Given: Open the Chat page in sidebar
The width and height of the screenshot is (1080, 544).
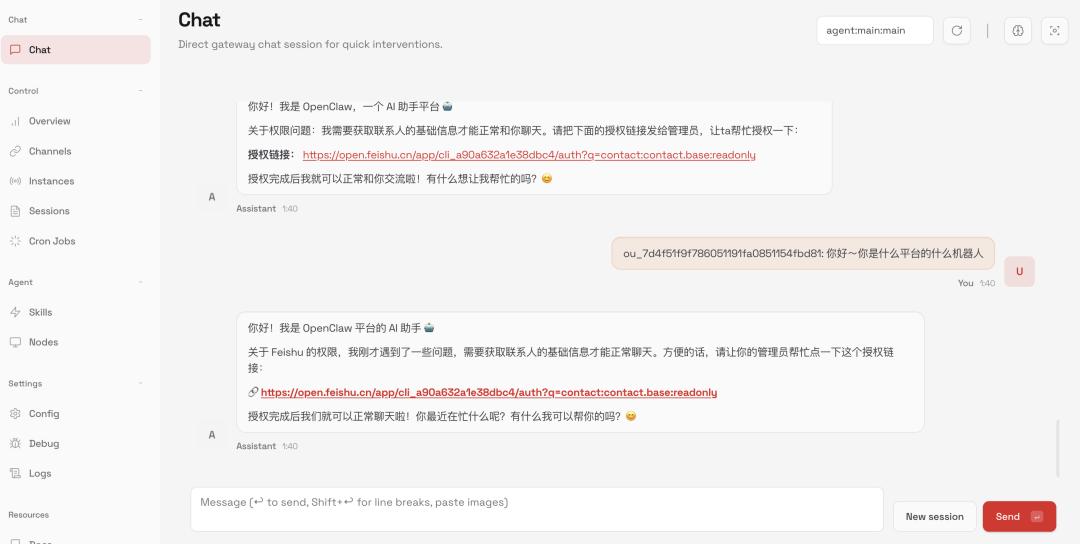Looking at the screenshot, I should (x=76, y=50).
